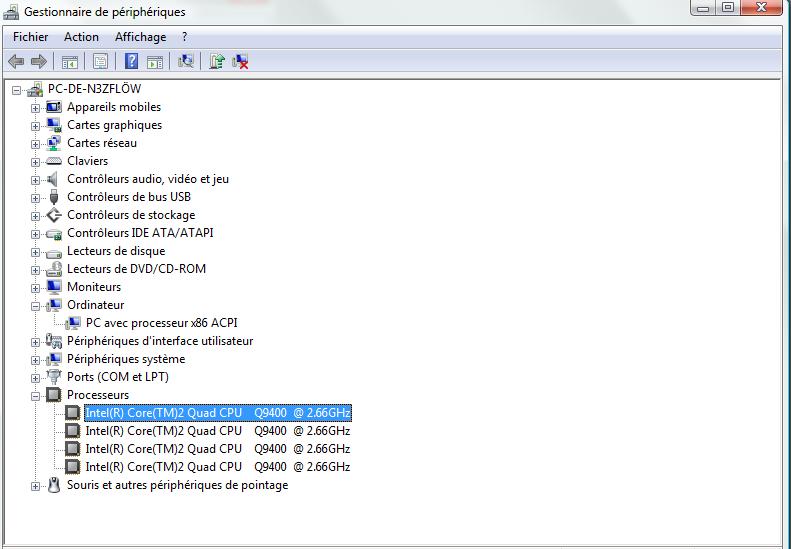Click the scan for hardware changes icon

[x=185, y=62]
